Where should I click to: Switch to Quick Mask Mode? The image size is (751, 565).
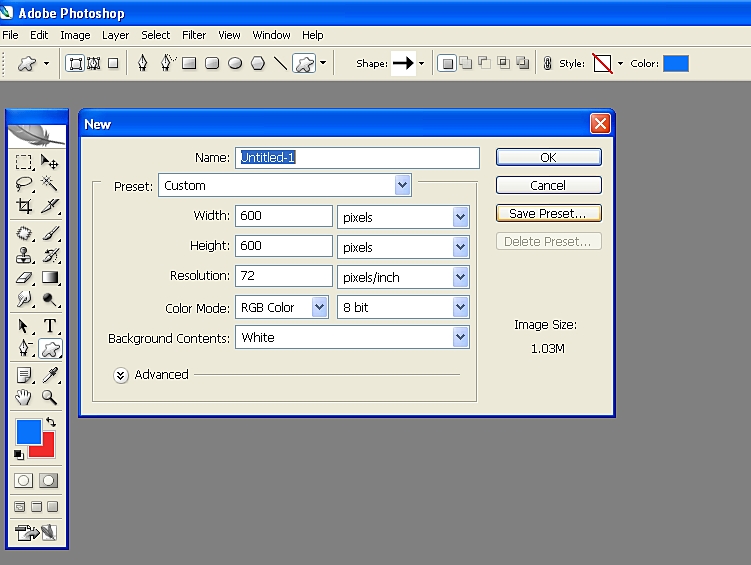[48, 480]
